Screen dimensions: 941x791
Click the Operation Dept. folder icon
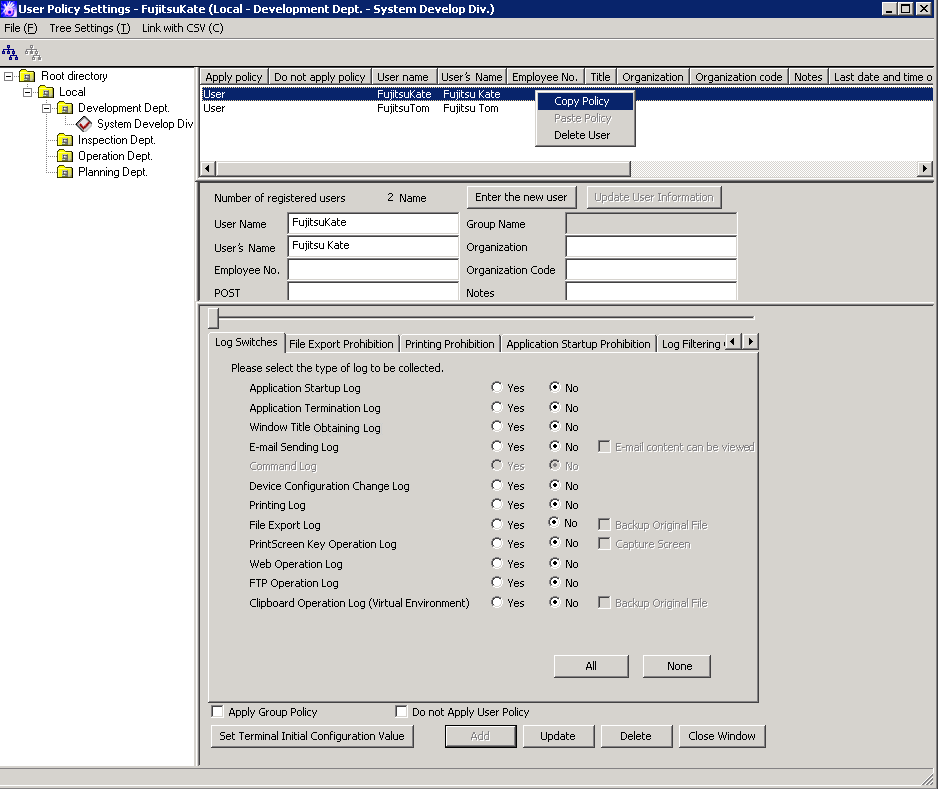point(65,156)
